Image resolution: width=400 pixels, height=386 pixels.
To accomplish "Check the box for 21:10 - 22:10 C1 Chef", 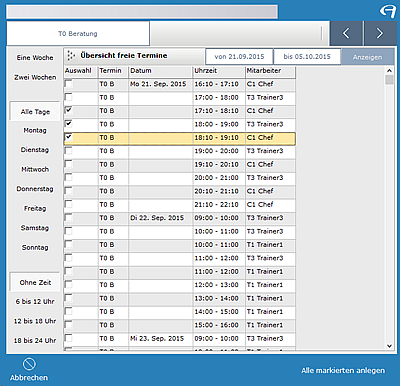I will pos(69,204).
